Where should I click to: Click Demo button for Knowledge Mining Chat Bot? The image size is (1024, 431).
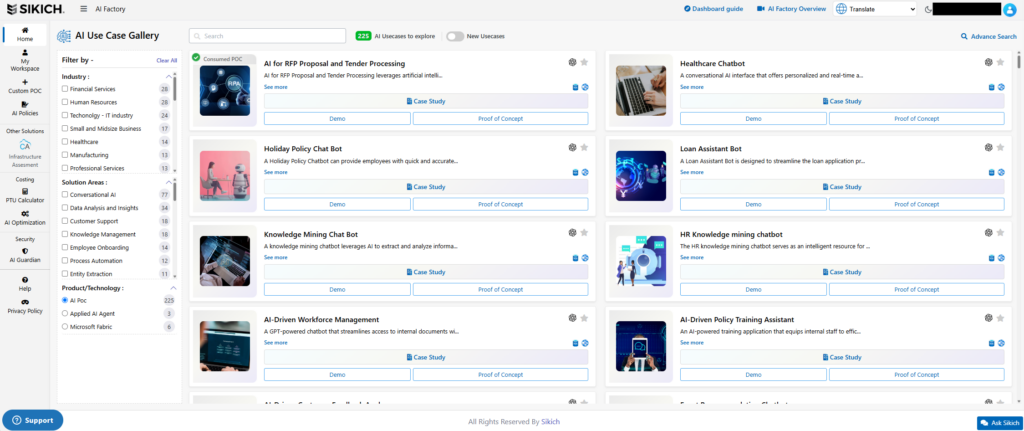point(337,289)
